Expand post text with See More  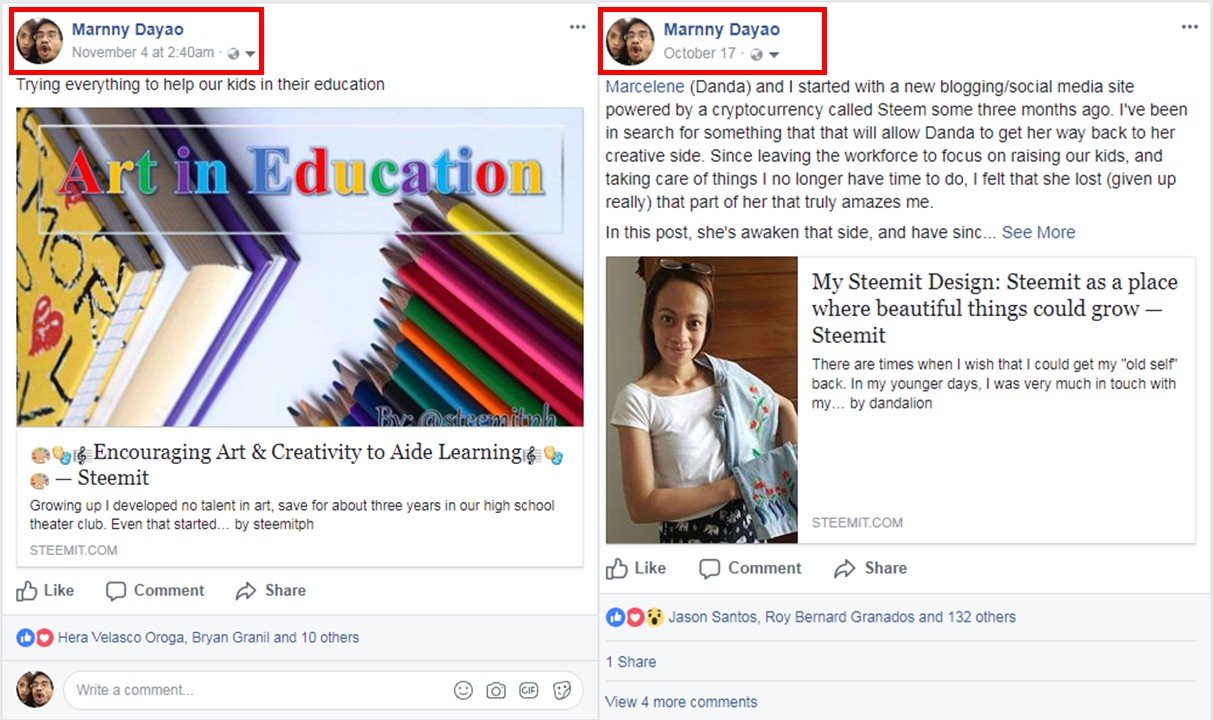point(1038,232)
